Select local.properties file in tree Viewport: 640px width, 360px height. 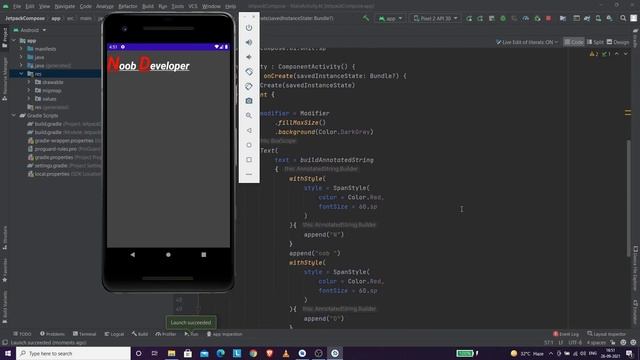52,174
